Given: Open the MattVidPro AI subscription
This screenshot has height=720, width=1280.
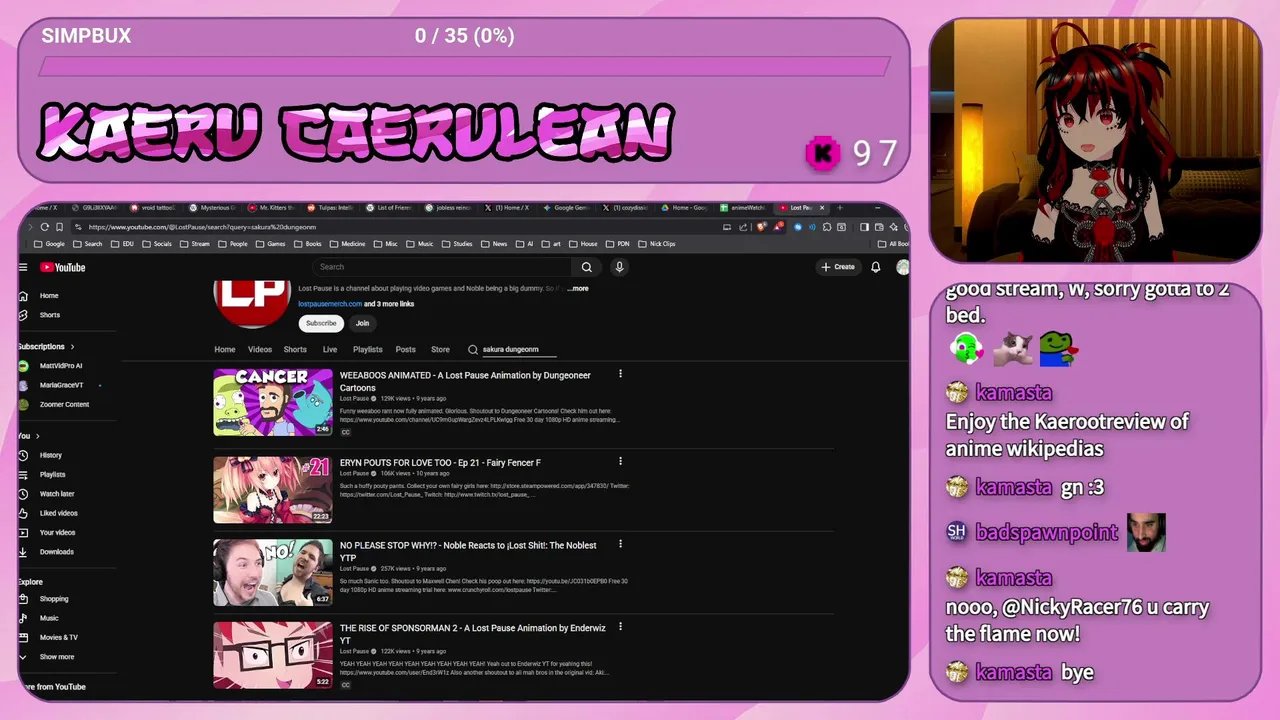Looking at the screenshot, I should (x=50, y=366).
